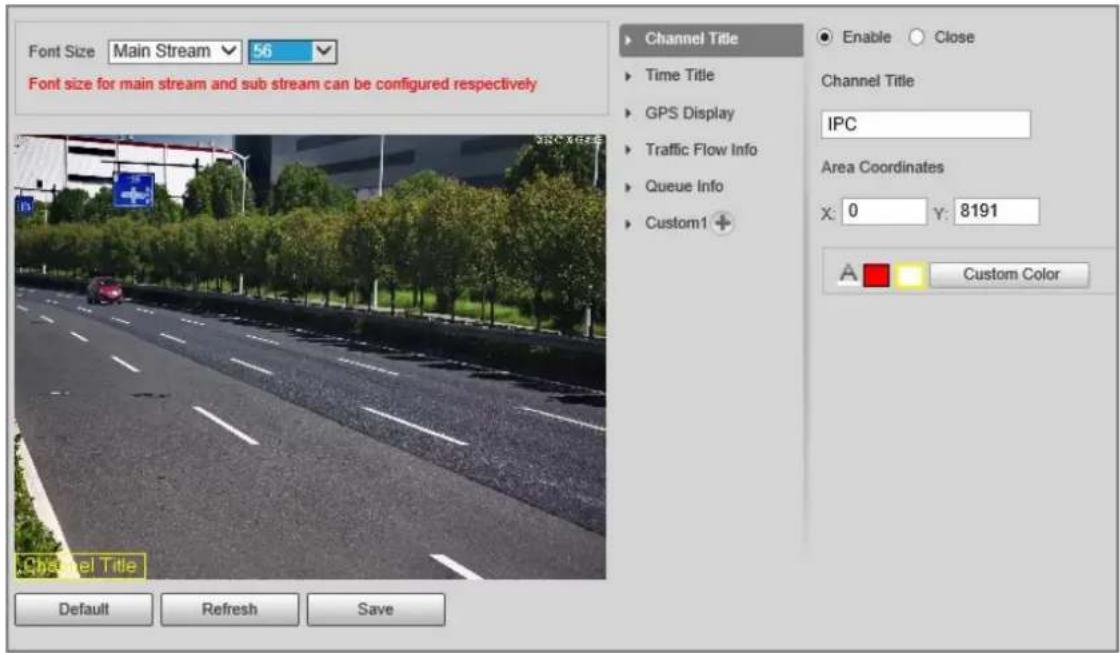Open the Time Title section
The width and height of the screenshot is (1120, 653).
point(679,75)
